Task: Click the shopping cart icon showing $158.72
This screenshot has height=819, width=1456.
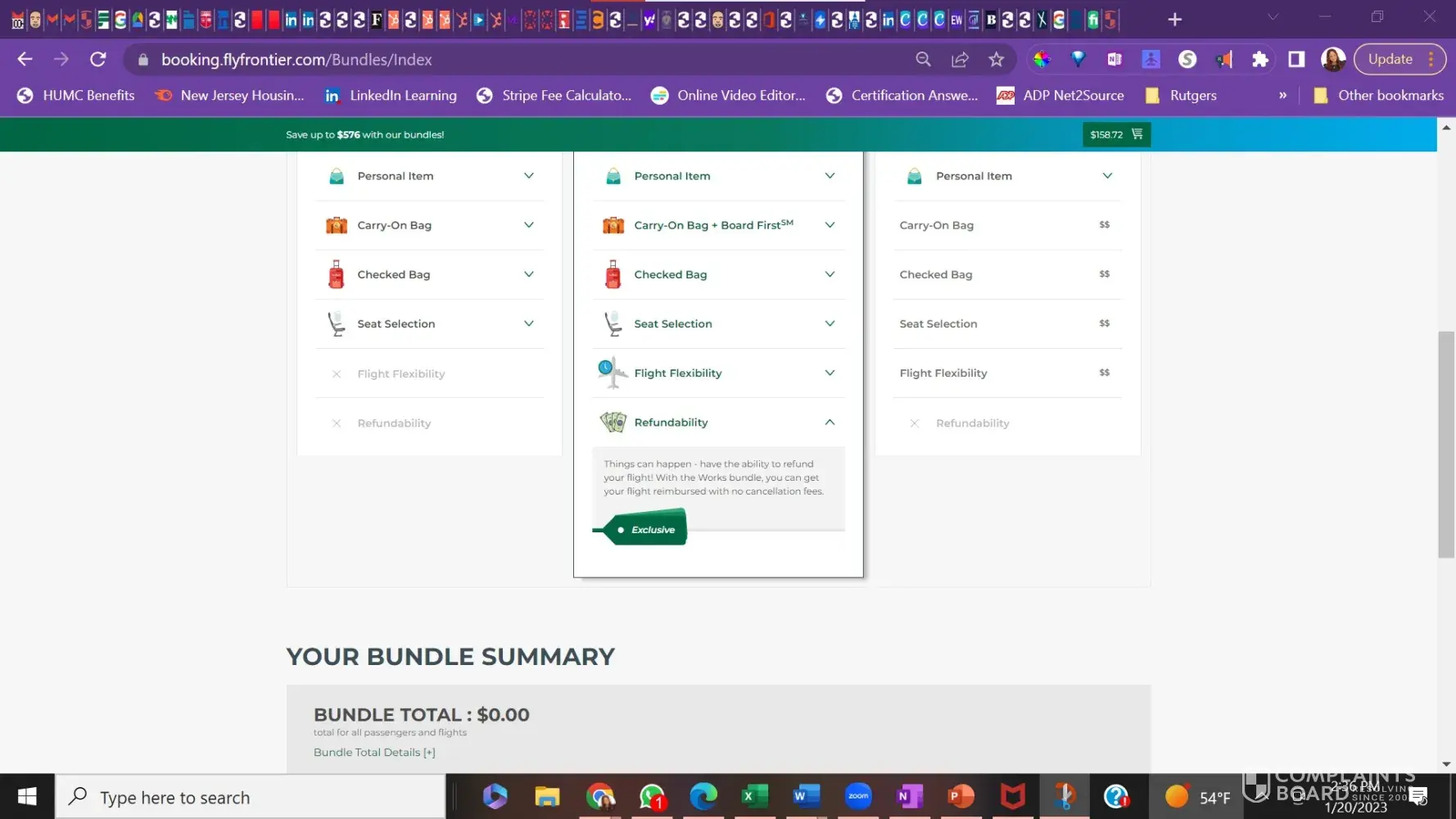Action: pos(1136,134)
